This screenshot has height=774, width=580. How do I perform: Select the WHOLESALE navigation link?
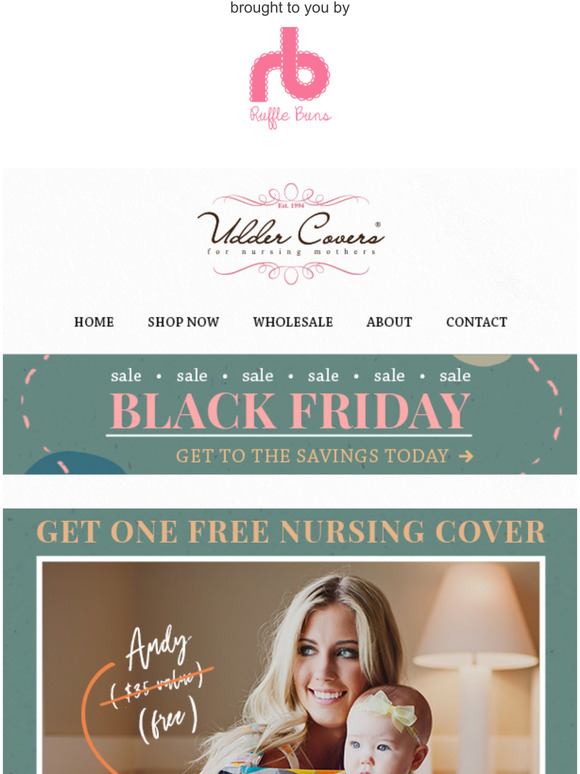point(293,322)
